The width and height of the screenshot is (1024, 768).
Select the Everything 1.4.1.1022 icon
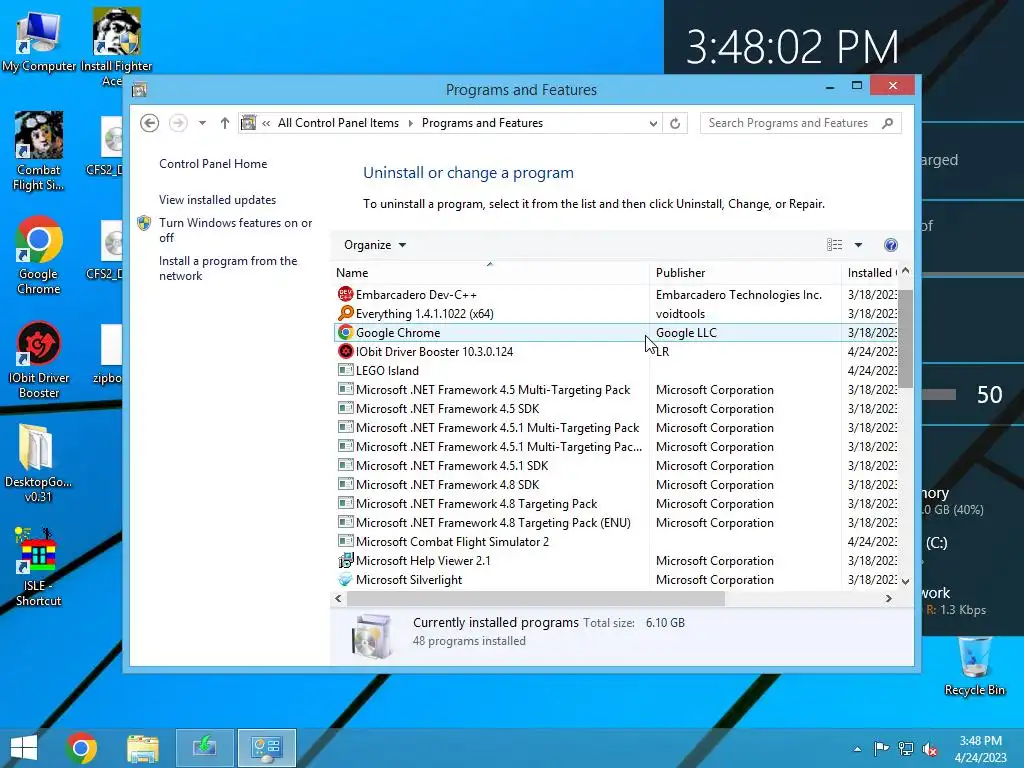[x=345, y=313]
